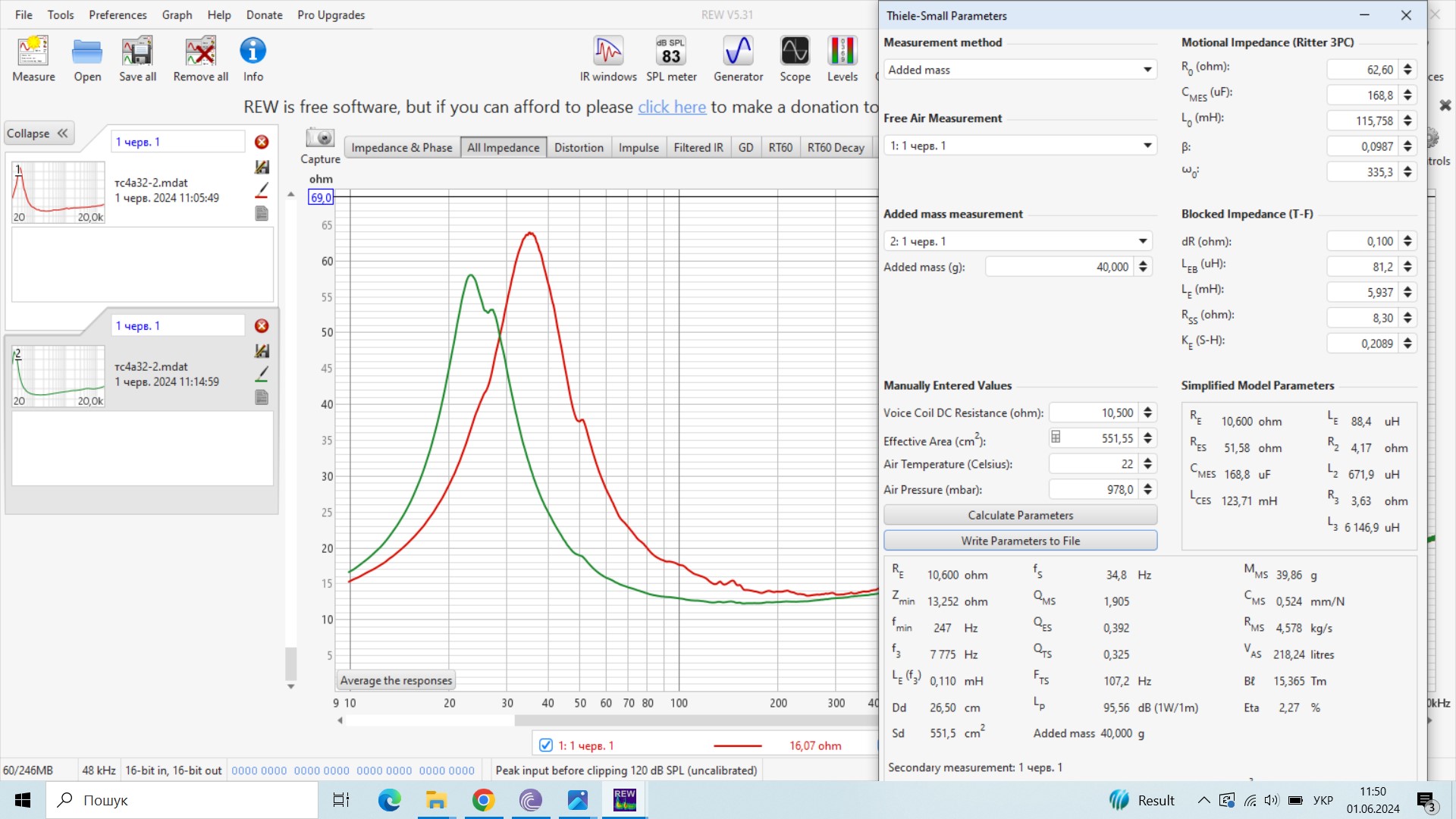Adjust the dR (ohm) stepper
Screen dimensions: 1456x819
coord(1407,241)
